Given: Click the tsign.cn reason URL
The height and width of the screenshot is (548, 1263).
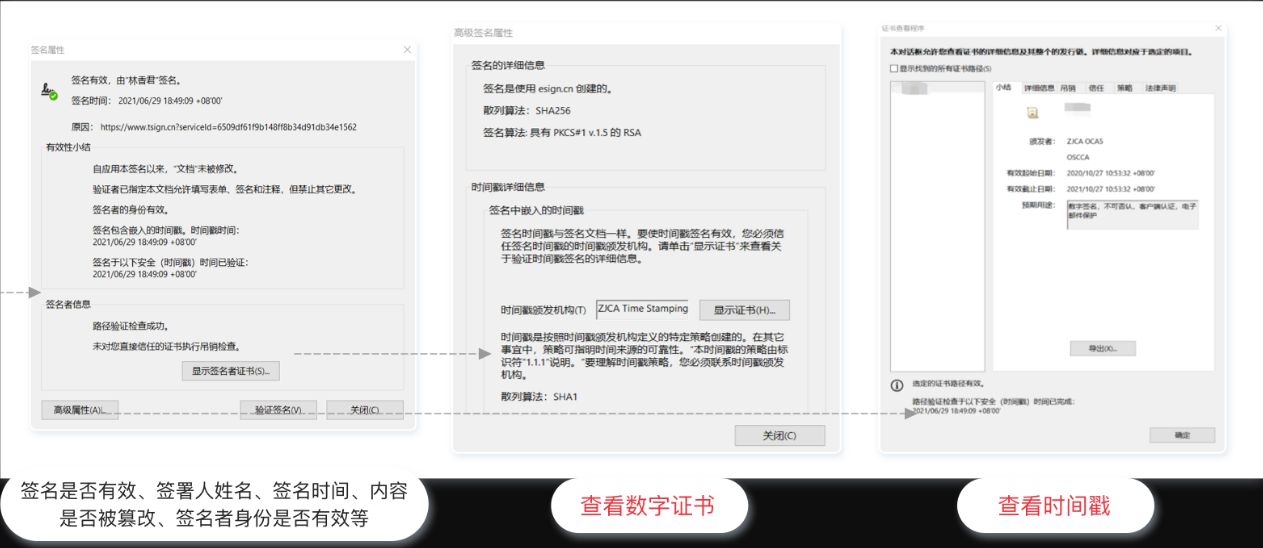Looking at the screenshot, I should [228, 127].
